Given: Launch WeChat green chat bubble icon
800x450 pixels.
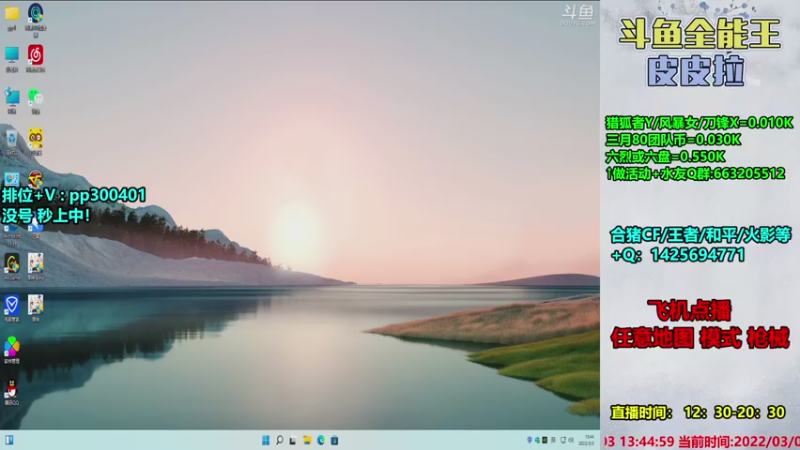Looking at the screenshot, I should (x=35, y=96).
